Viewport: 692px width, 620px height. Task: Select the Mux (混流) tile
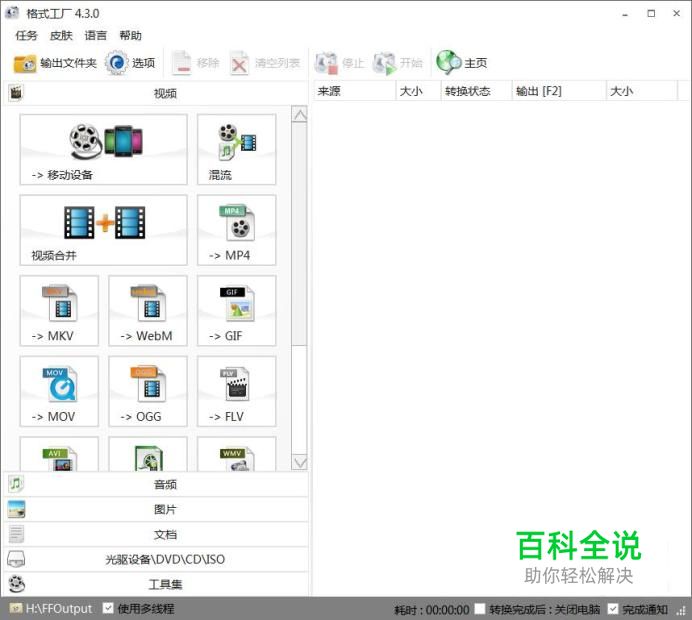(237, 149)
